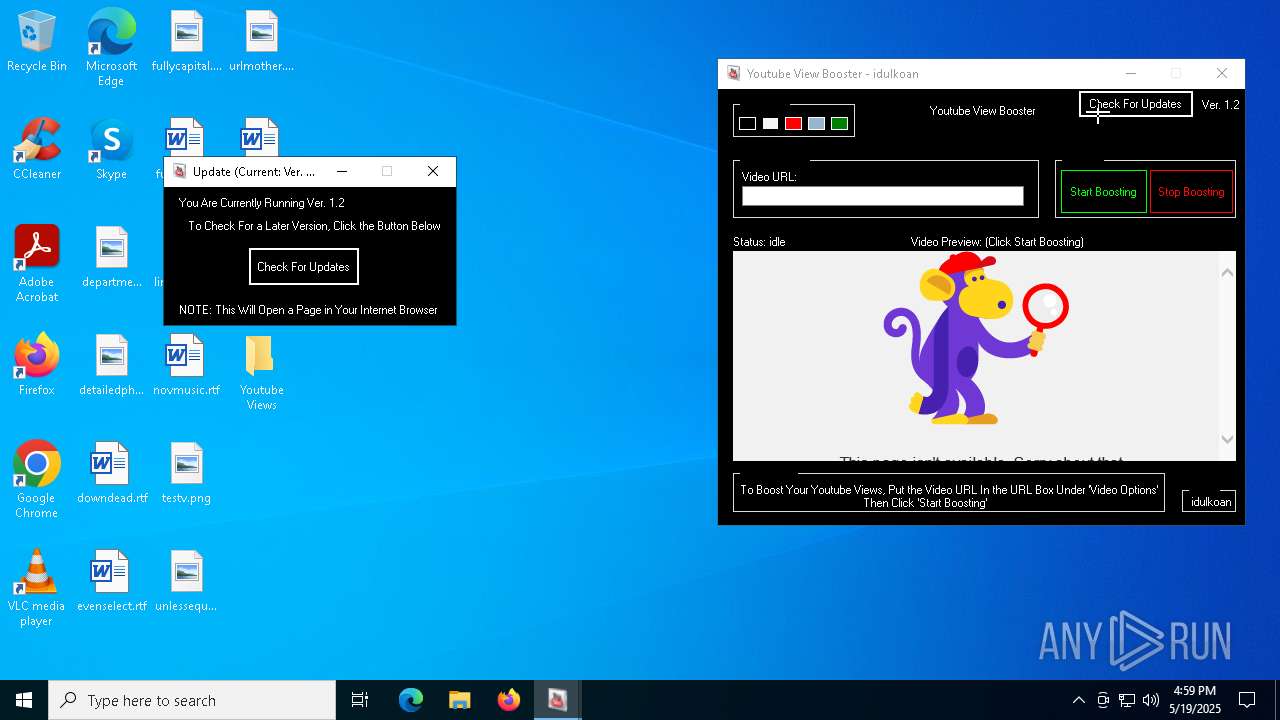The width and height of the screenshot is (1280, 720).
Task: Choose the red color theme swatch
Action: [x=793, y=124]
